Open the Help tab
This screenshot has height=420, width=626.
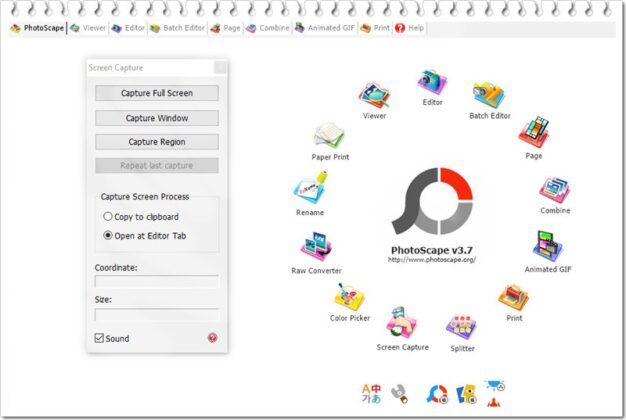coord(409,28)
